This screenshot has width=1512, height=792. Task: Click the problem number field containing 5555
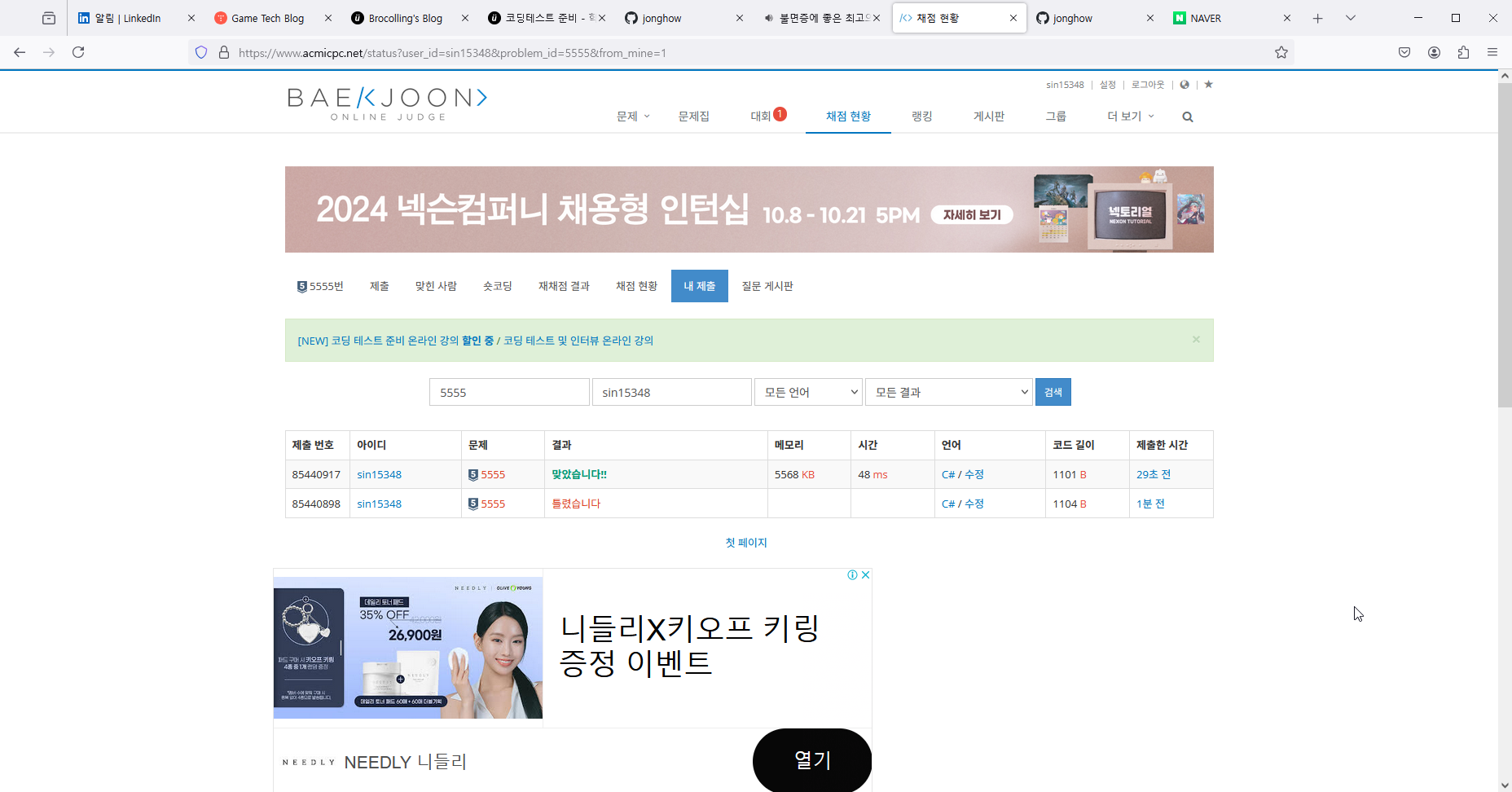point(508,393)
